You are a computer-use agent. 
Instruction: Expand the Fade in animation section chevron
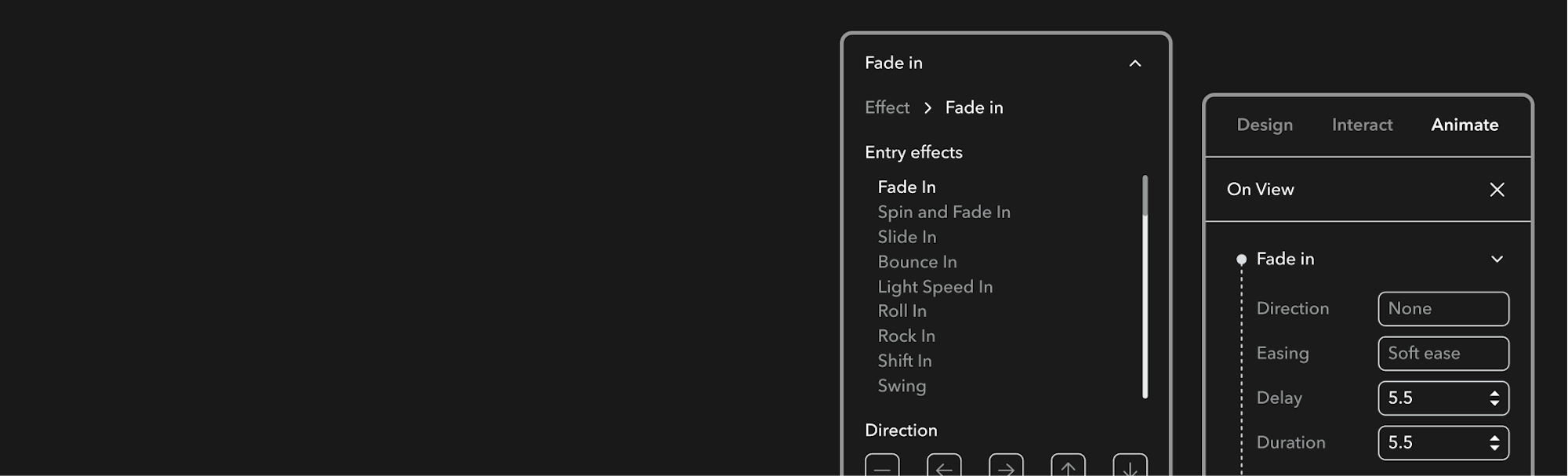(x=1497, y=260)
